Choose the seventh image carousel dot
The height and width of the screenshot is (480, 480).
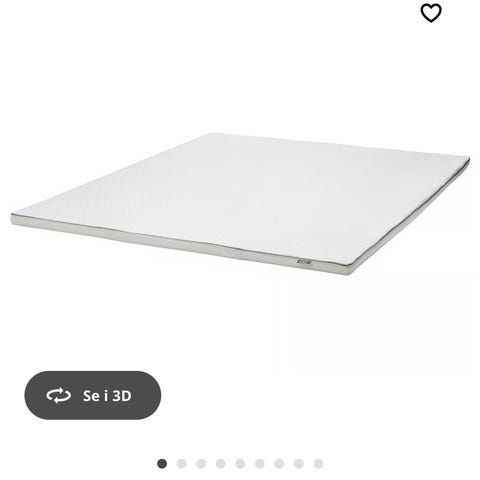(x=279, y=464)
